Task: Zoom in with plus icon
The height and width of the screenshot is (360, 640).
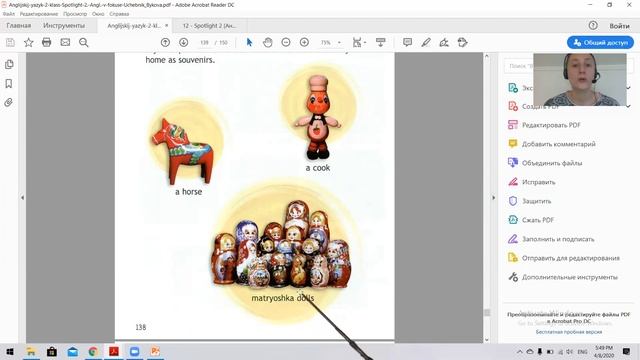Action: click(304, 42)
